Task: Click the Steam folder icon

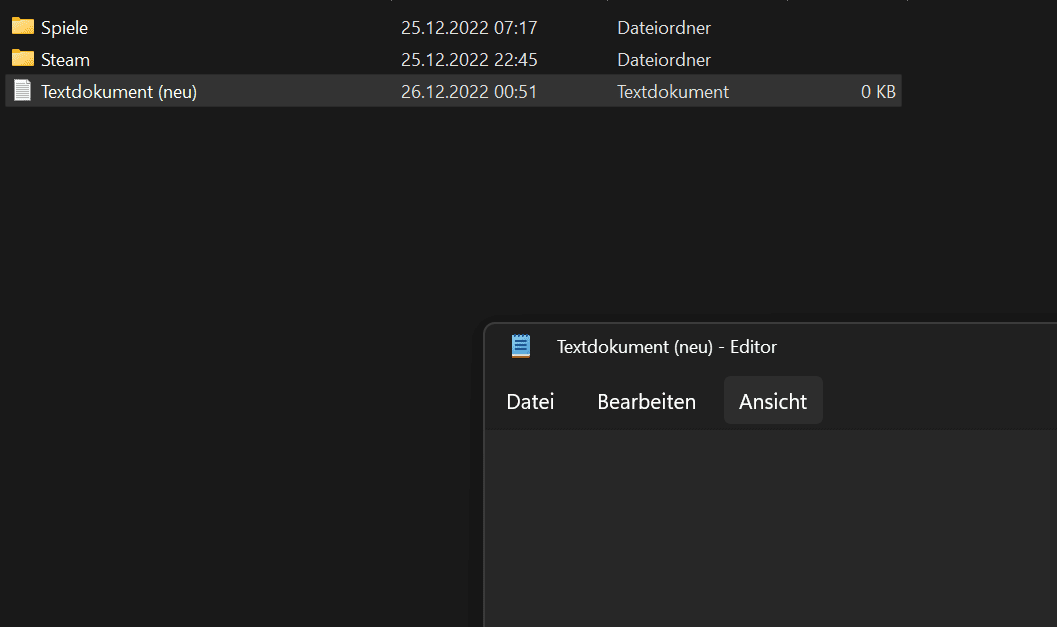Action: (x=23, y=58)
